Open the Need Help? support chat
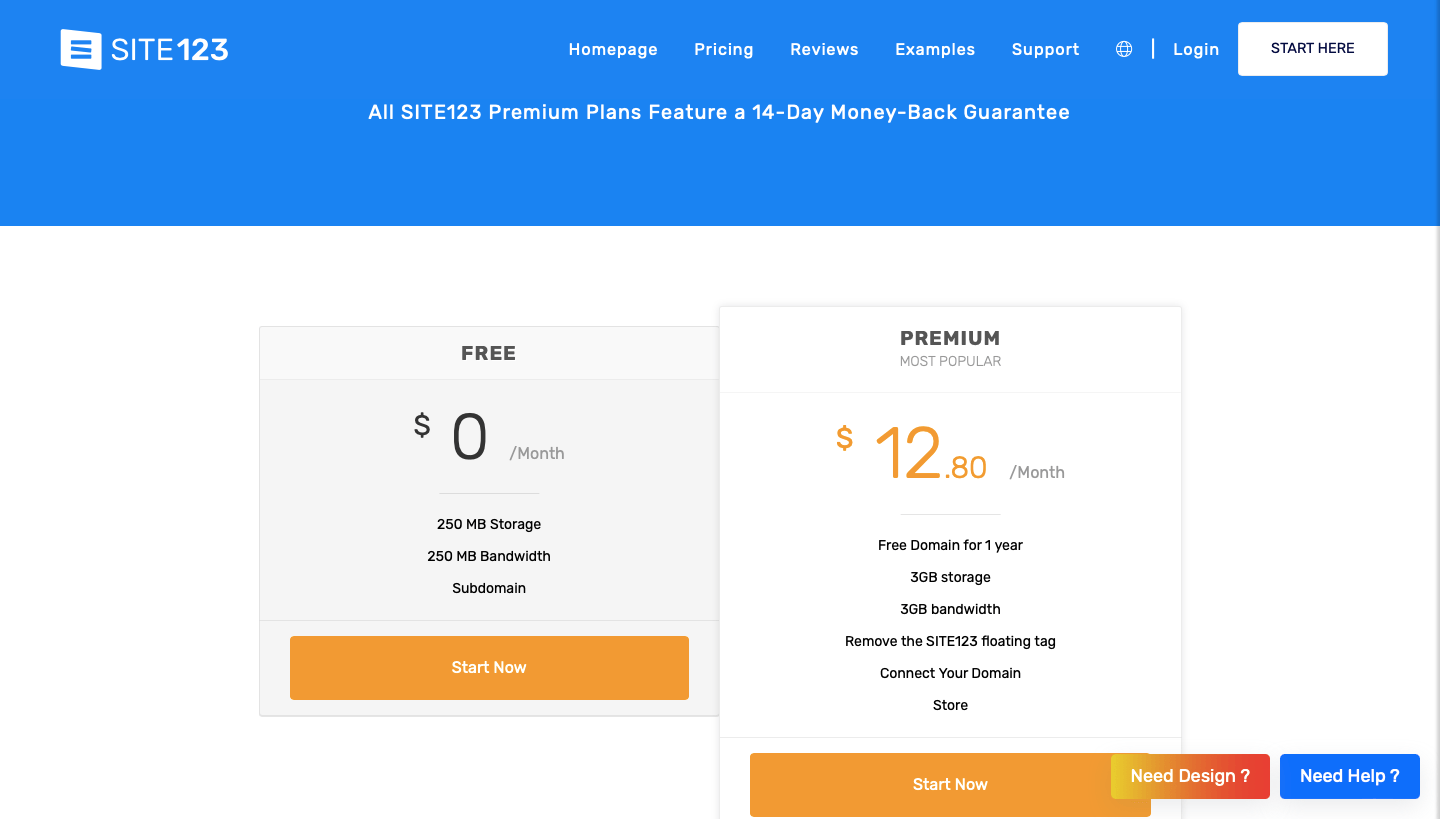This screenshot has width=1440, height=819. 1349,776
